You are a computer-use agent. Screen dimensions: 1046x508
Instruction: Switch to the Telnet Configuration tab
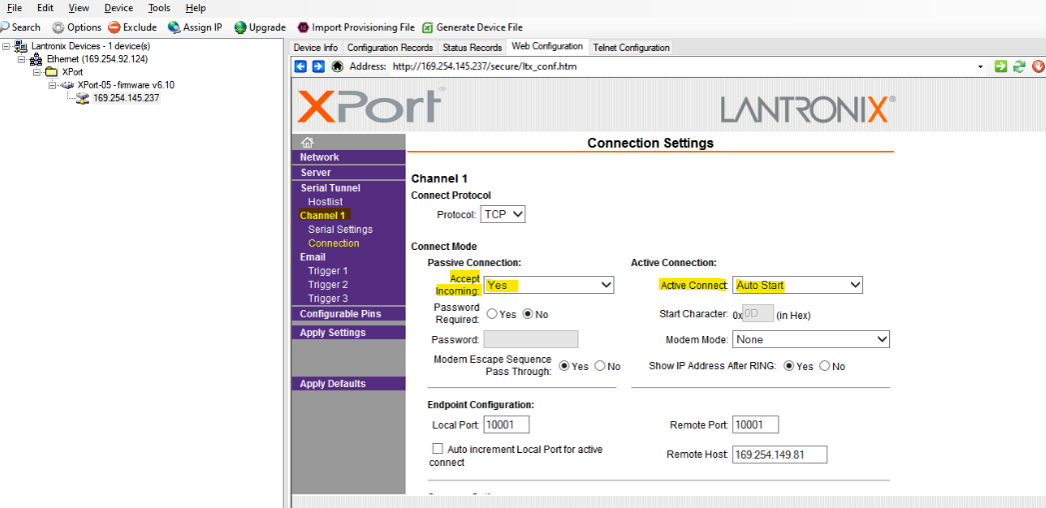pyautogui.click(x=631, y=47)
